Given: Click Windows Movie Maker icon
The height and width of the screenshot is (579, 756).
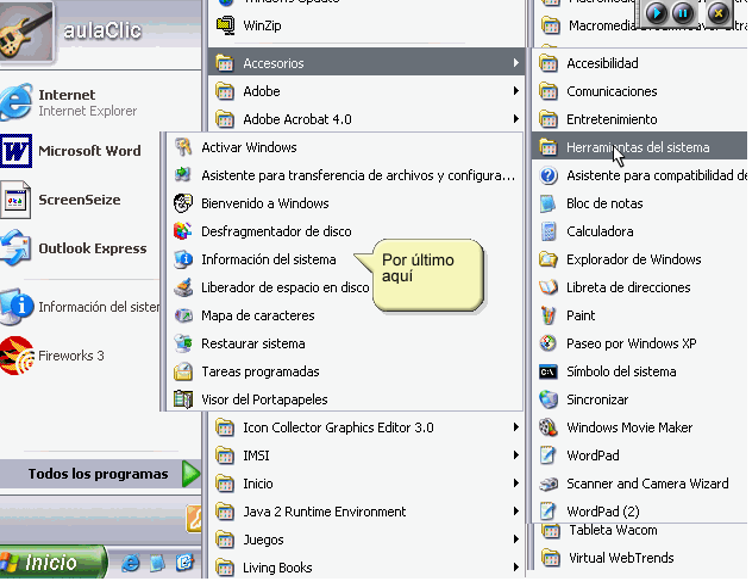Looking at the screenshot, I should [x=548, y=427].
